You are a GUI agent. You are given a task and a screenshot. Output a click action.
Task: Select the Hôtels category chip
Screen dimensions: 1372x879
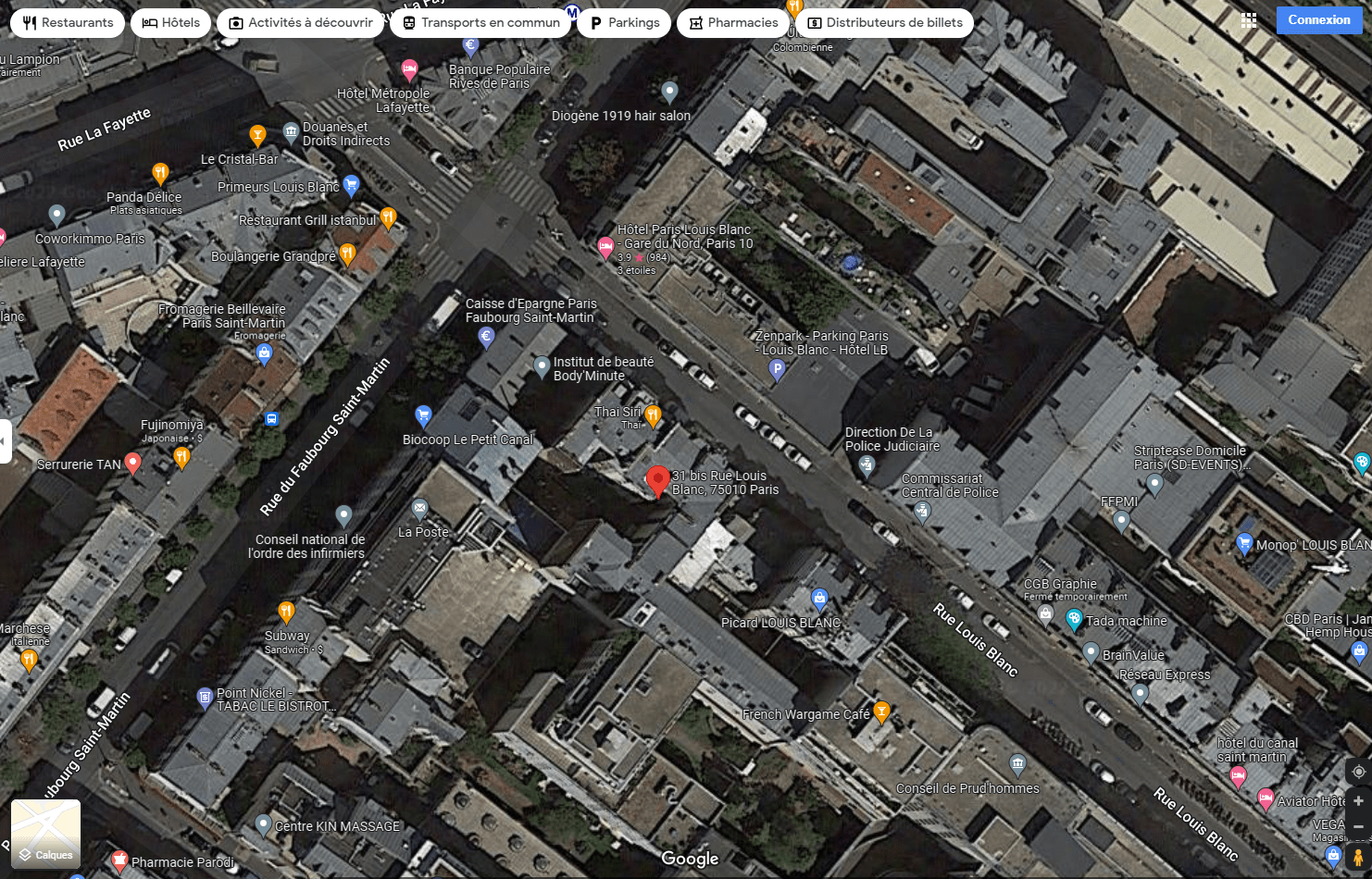[x=171, y=23]
